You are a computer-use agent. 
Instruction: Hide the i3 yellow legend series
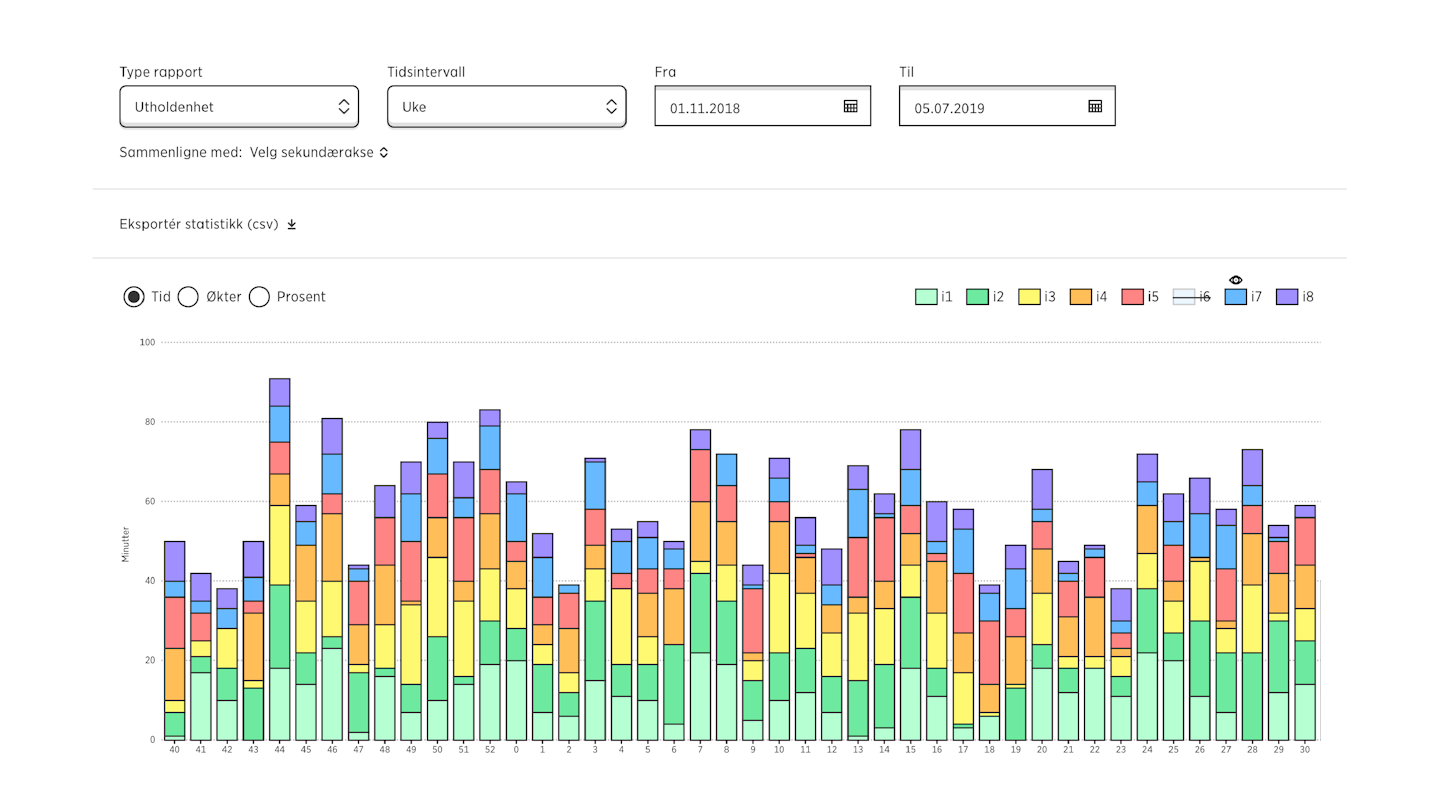1029,297
